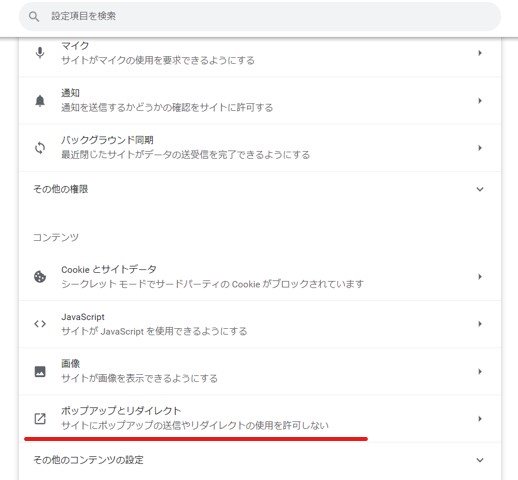Click the popup icon for ポップアップとリダイレクト
The height and width of the screenshot is (480, 518).
click(x=40, y=419)
